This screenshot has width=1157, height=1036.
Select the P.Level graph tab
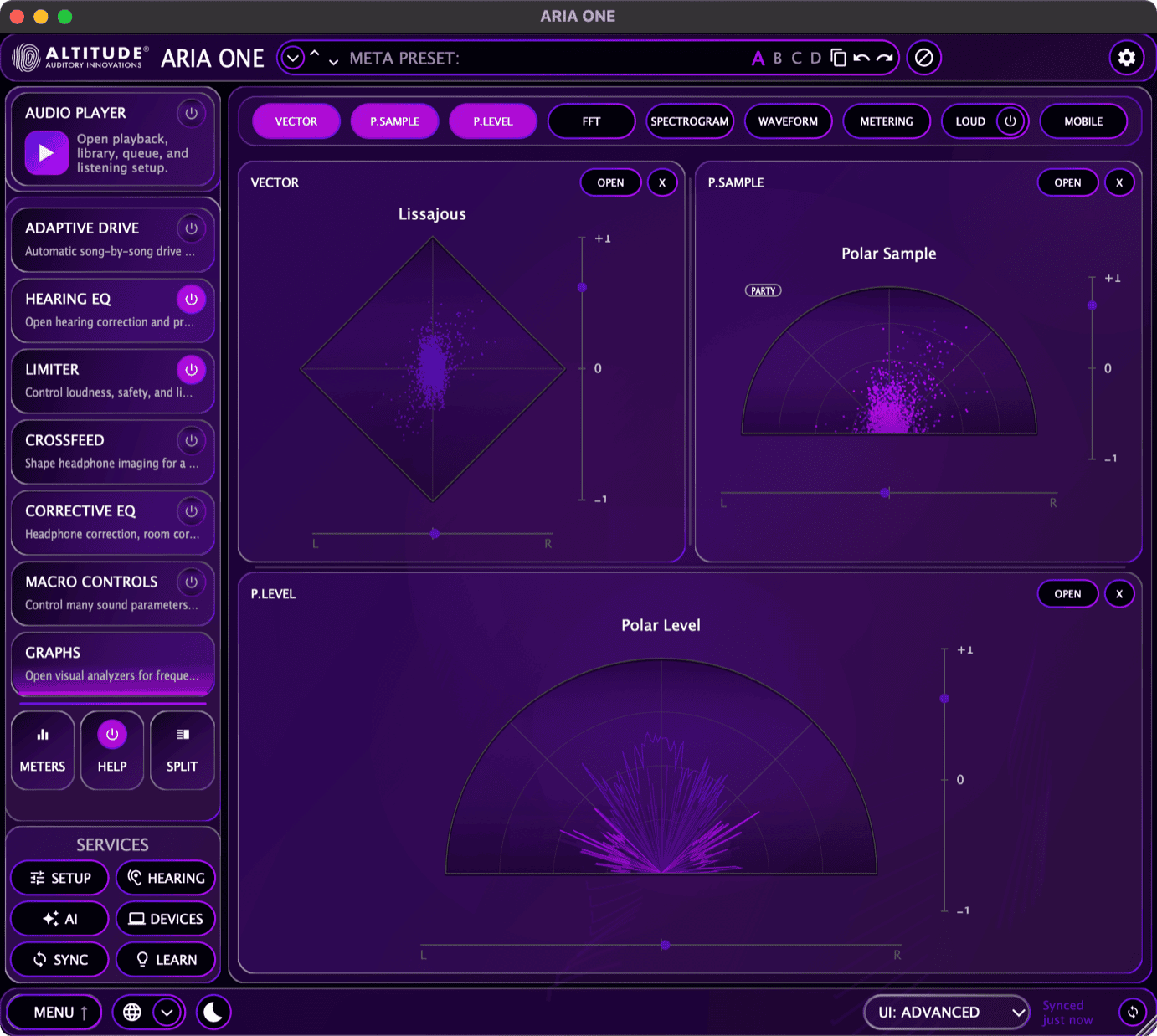pyautogui.click(x=493, y=121)
